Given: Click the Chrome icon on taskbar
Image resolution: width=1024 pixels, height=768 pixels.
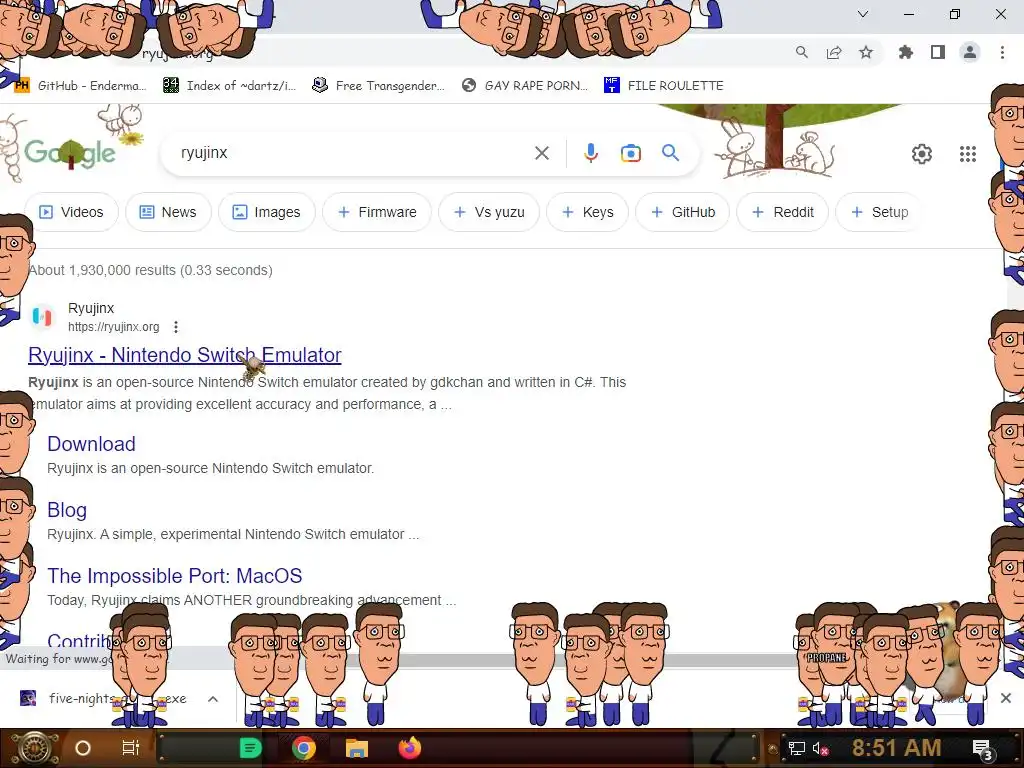Looking at the screenshot, I should coord(304,748).
